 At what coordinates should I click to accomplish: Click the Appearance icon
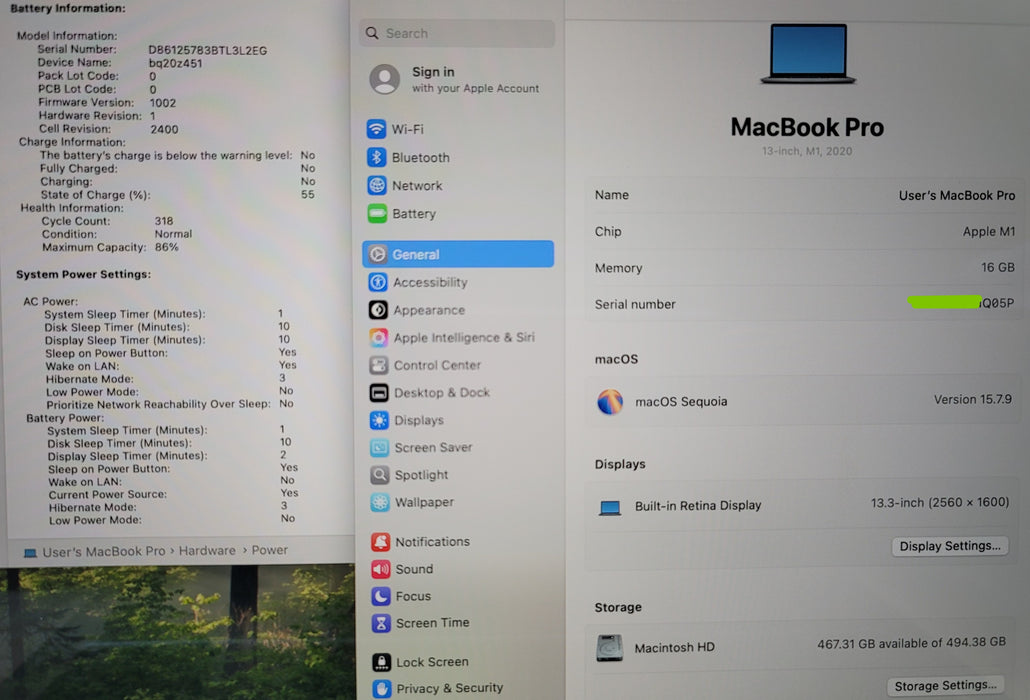click(x=378, y=310)
